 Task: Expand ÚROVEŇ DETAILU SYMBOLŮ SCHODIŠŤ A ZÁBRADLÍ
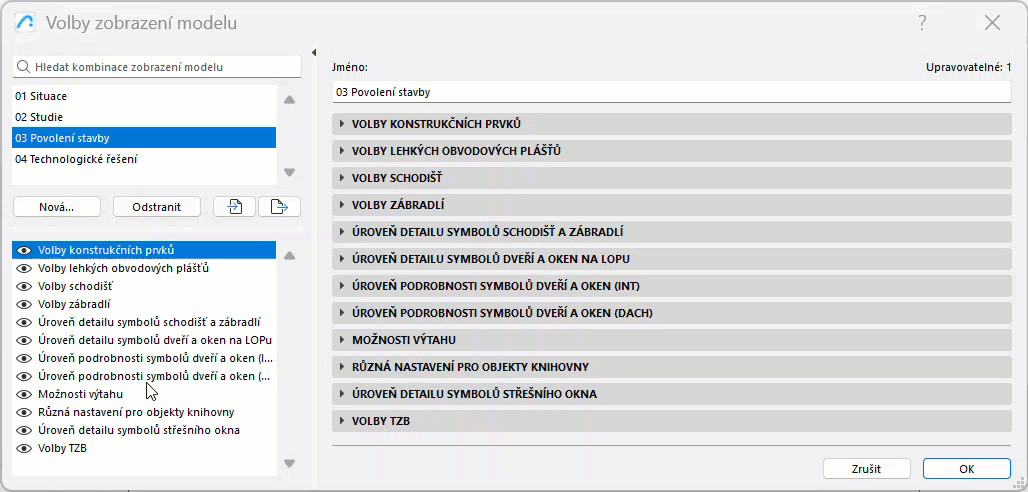pos(672,232)
